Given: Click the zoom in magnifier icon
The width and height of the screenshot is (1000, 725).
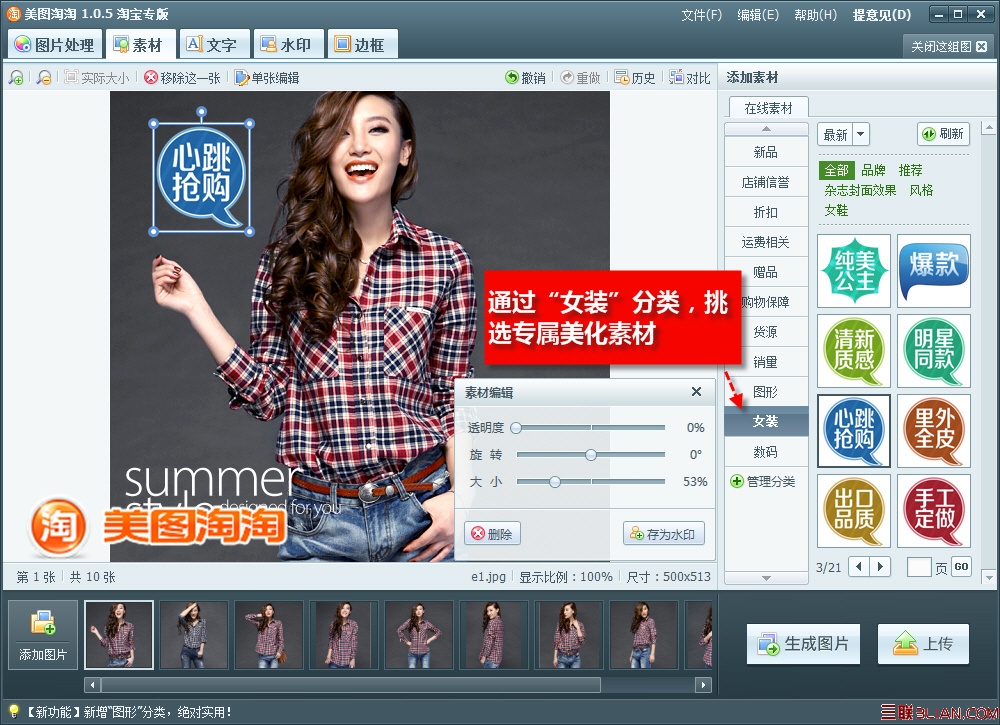Looking at the screenshot, I should point(17,78).
